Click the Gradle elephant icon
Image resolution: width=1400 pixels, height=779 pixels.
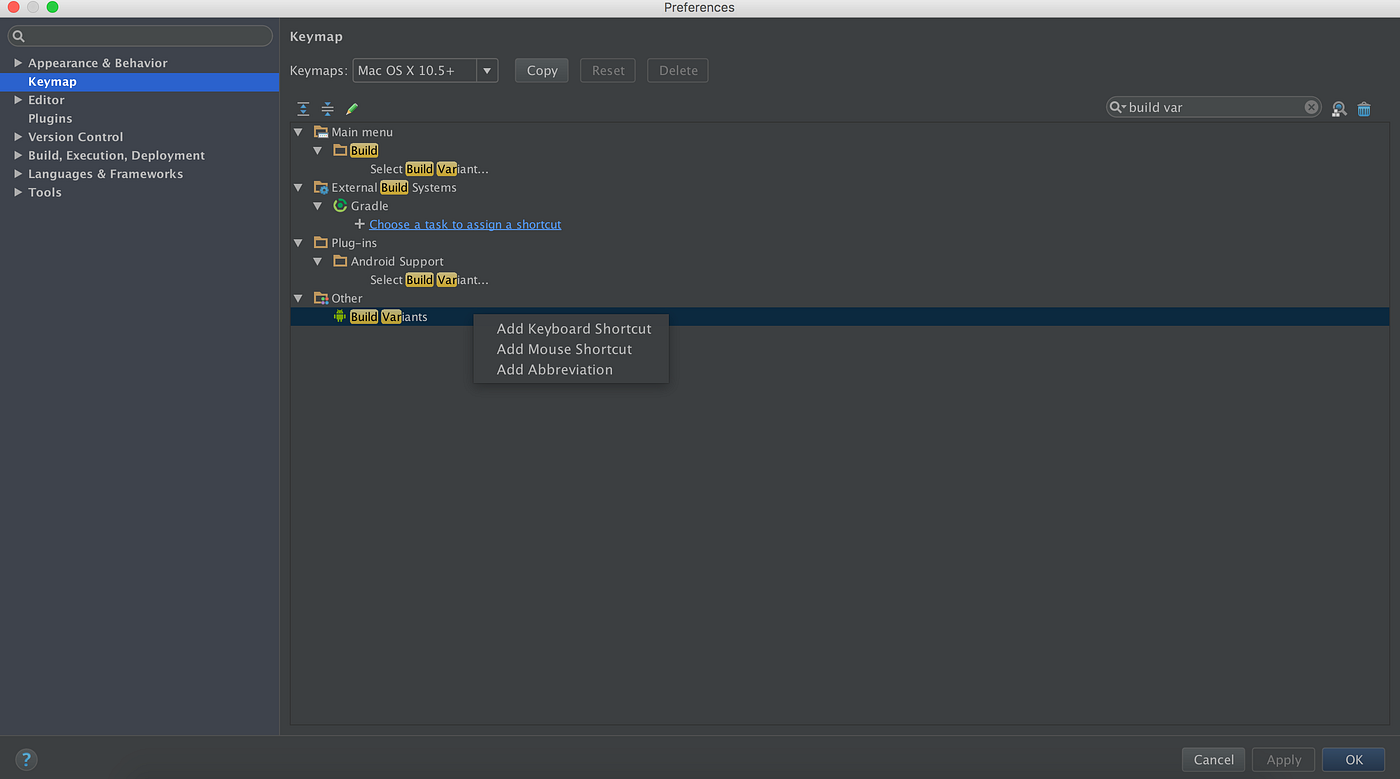point(339,205)
